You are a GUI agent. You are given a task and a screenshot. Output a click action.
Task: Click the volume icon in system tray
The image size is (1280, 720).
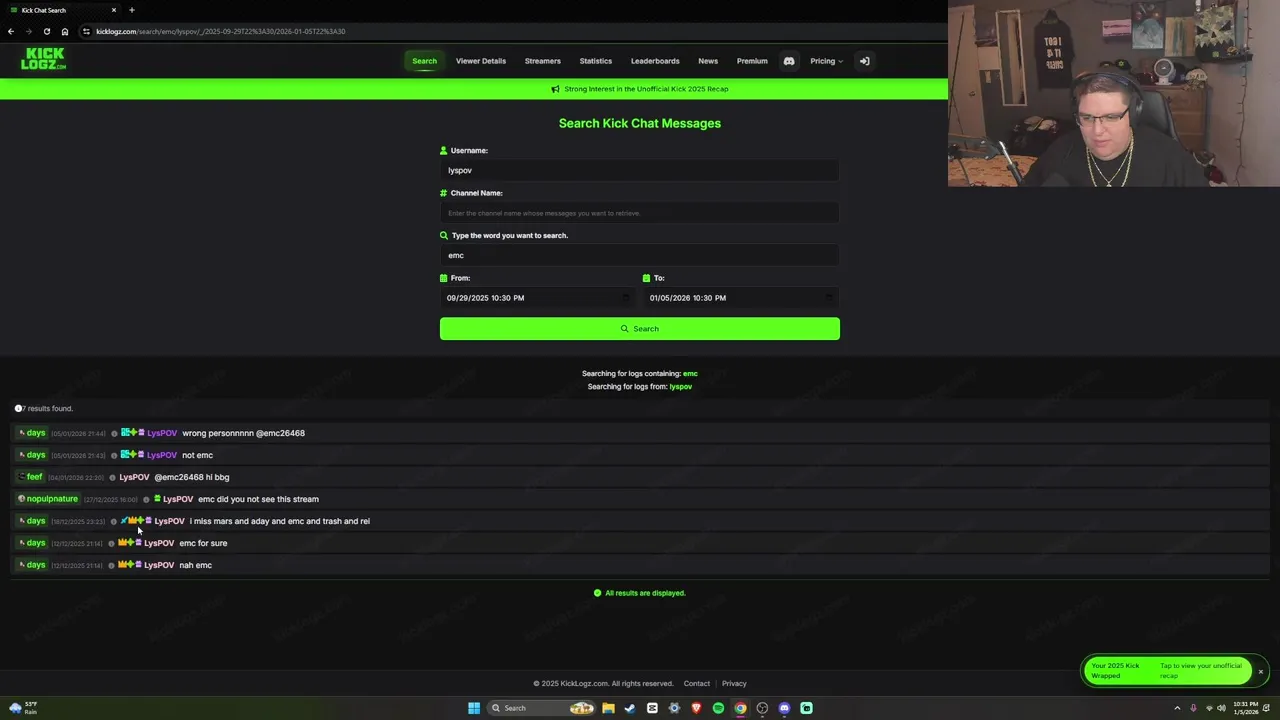tap(1221, 708)
